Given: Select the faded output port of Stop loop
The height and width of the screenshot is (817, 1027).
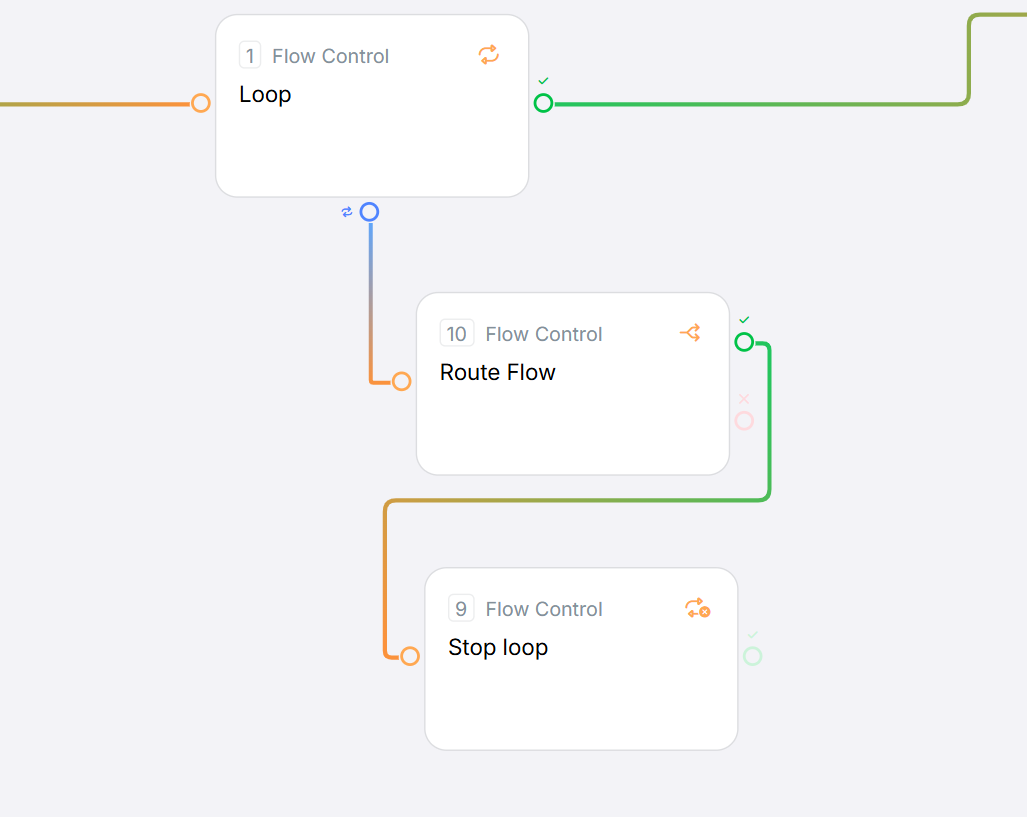Looking at the screenshot, I should click(753, 656).
